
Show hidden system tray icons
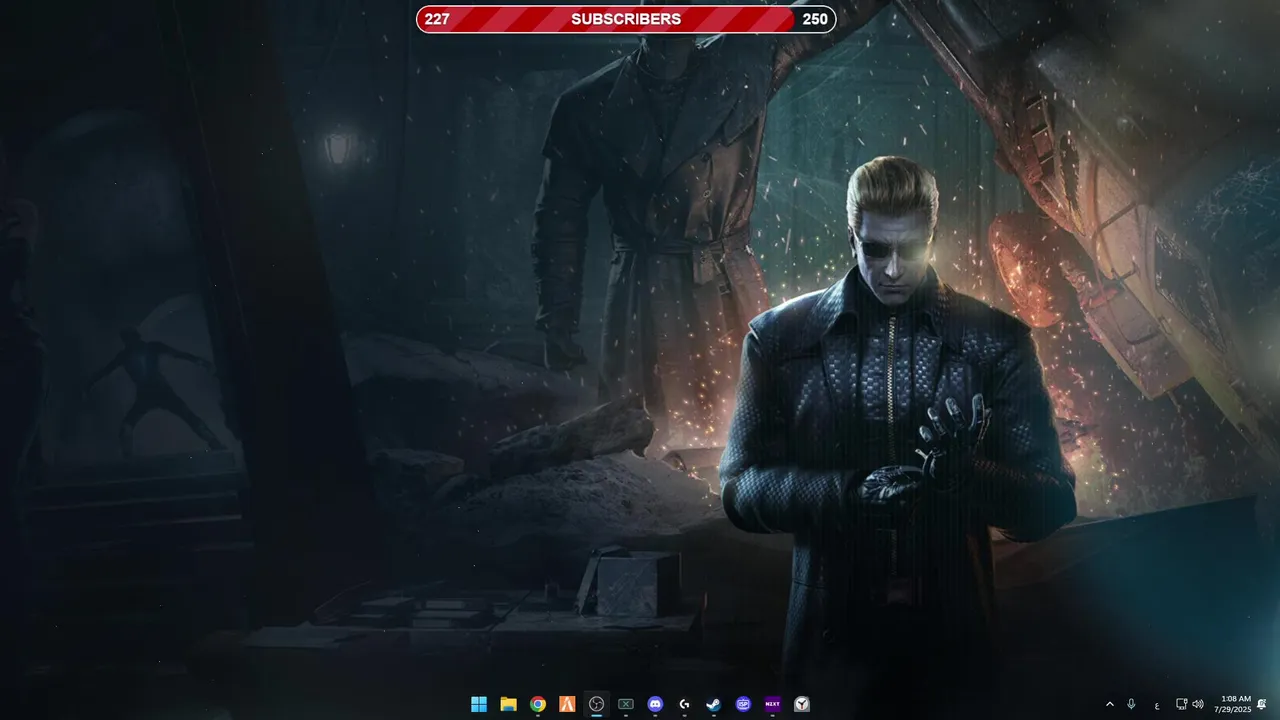click(x=1109, y=704)
